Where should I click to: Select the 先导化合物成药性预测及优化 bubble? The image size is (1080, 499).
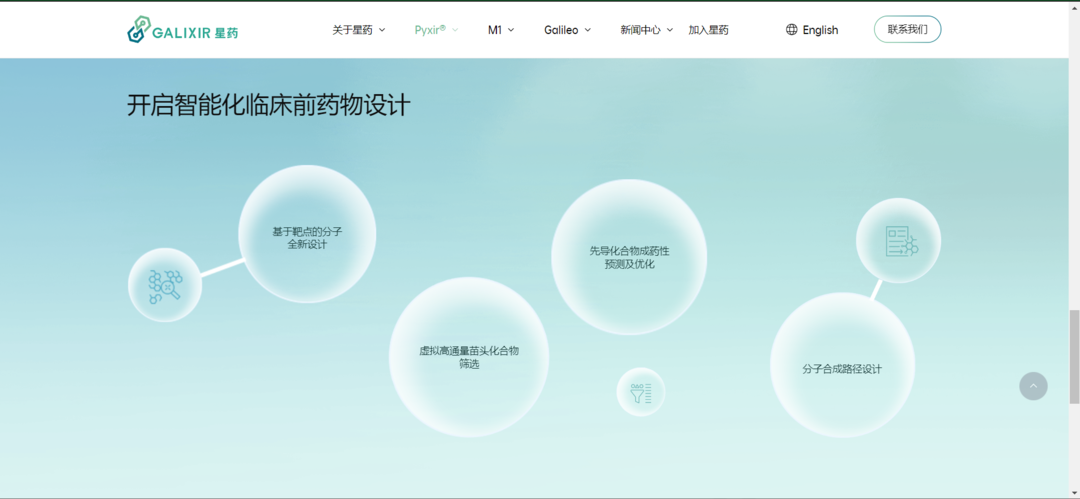tap(629, 257)
